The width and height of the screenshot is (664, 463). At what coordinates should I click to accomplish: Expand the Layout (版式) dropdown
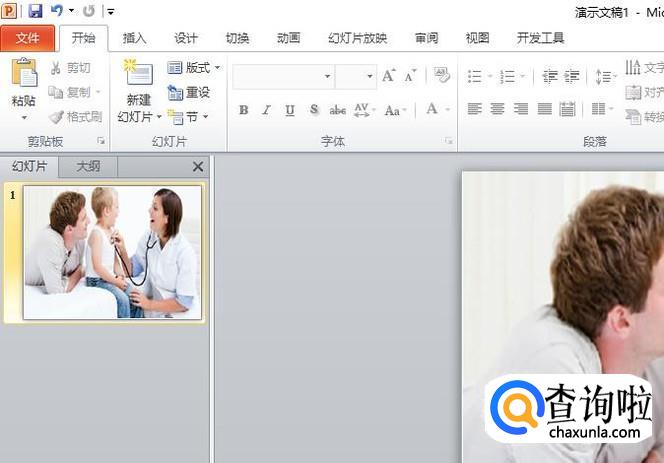pyautogui.click(x=194, y=68)
